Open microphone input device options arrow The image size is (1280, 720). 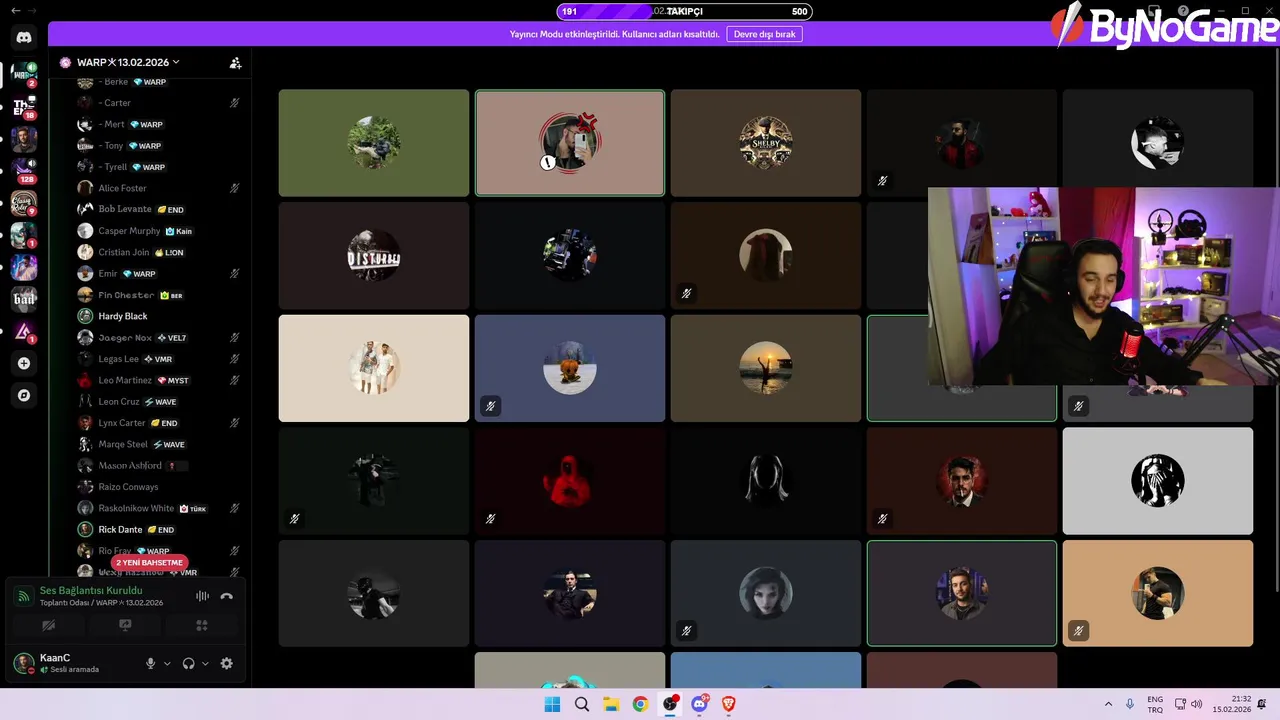167,663
